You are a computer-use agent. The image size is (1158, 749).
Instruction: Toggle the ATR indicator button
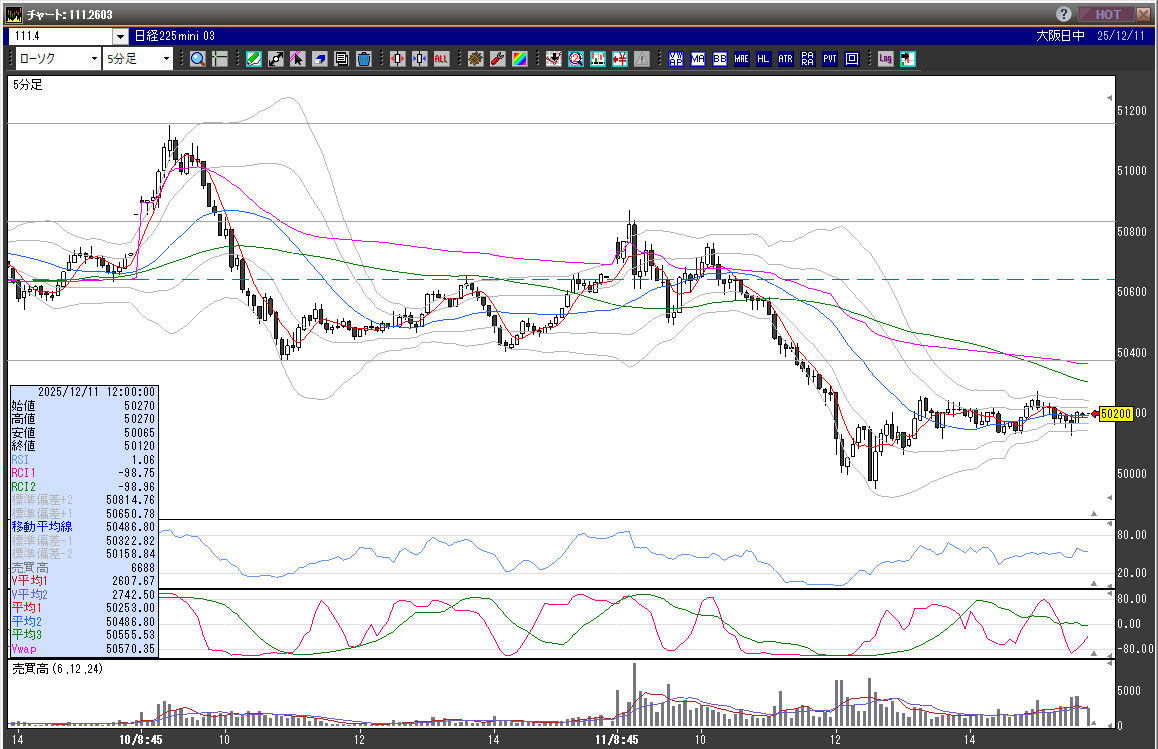pyautogui.click(x=785, y=59)
